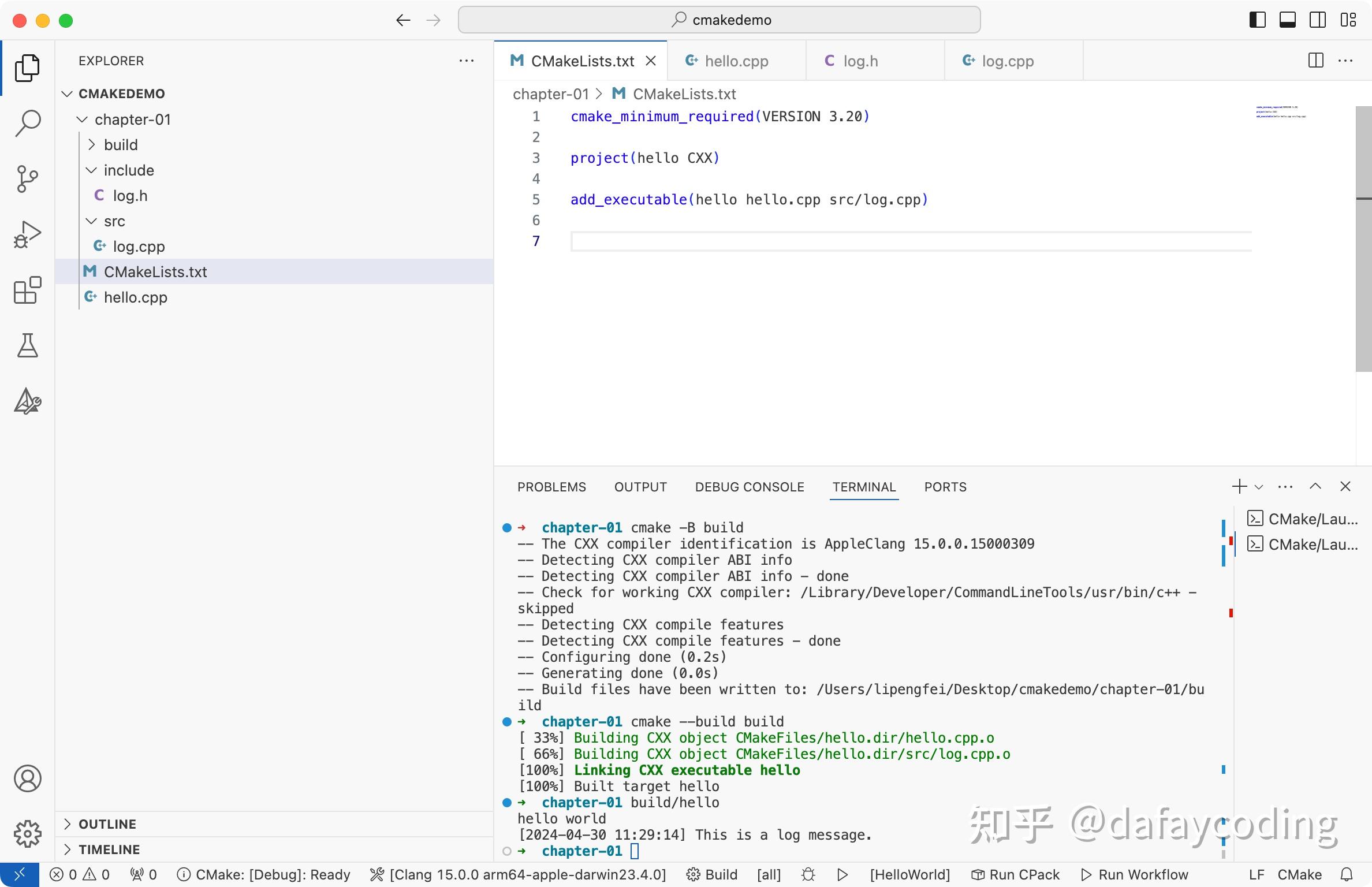Split the editor to the right
1372x887 pixels.
click(x=1315, y=61)
